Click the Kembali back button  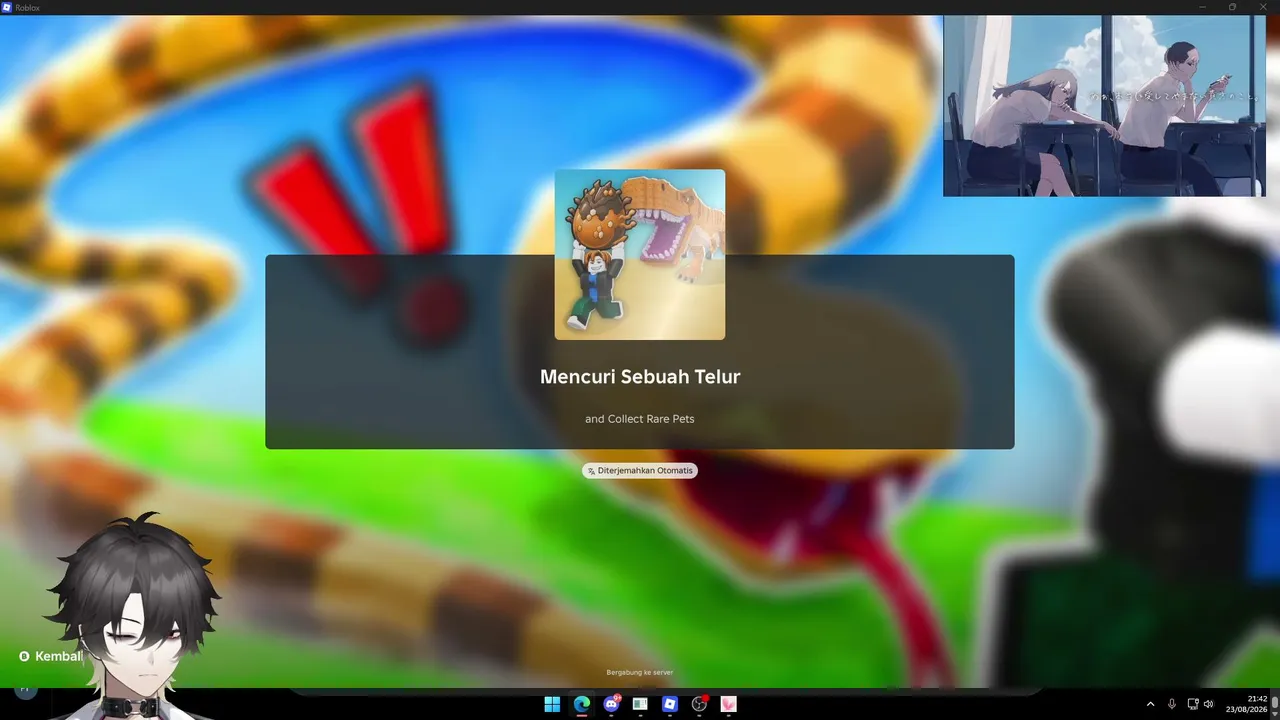point(51,656)
